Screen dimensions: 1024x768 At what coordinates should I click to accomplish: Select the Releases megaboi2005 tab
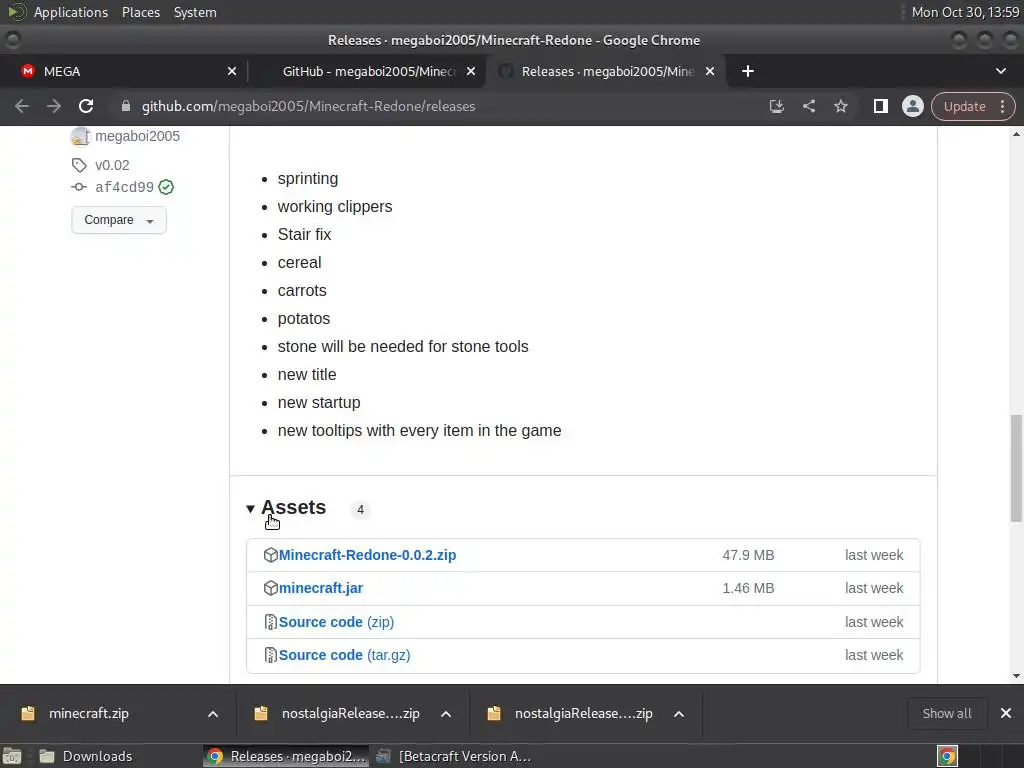tap(604, 71)
